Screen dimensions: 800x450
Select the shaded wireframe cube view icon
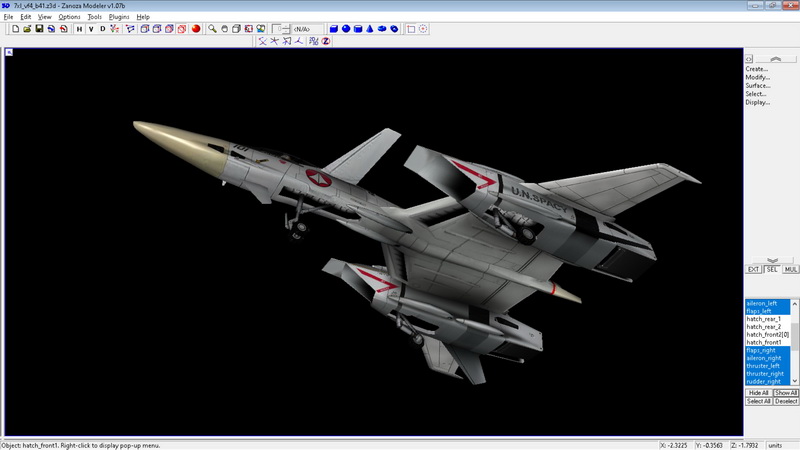(x=169, y=29)
